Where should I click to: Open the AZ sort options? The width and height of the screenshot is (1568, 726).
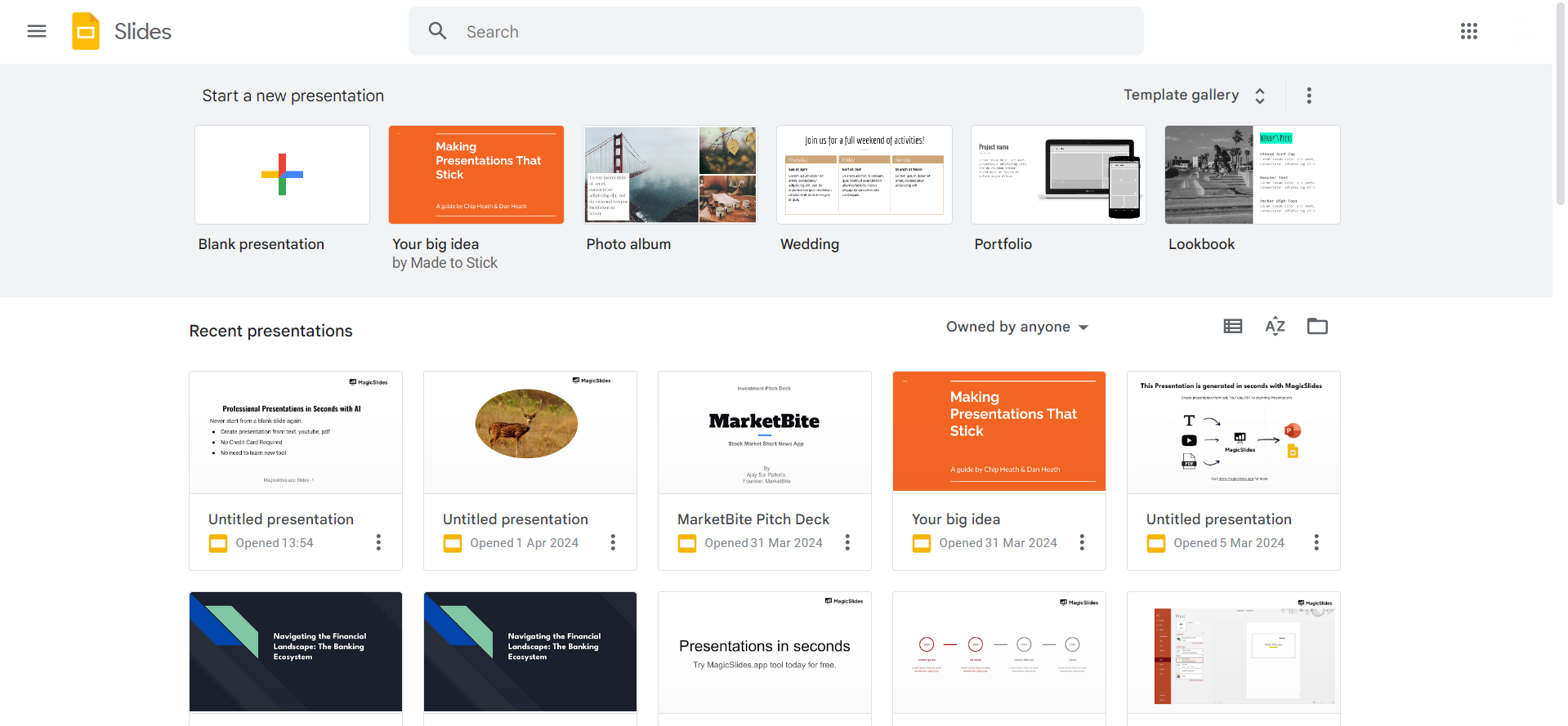(1275, 327)
